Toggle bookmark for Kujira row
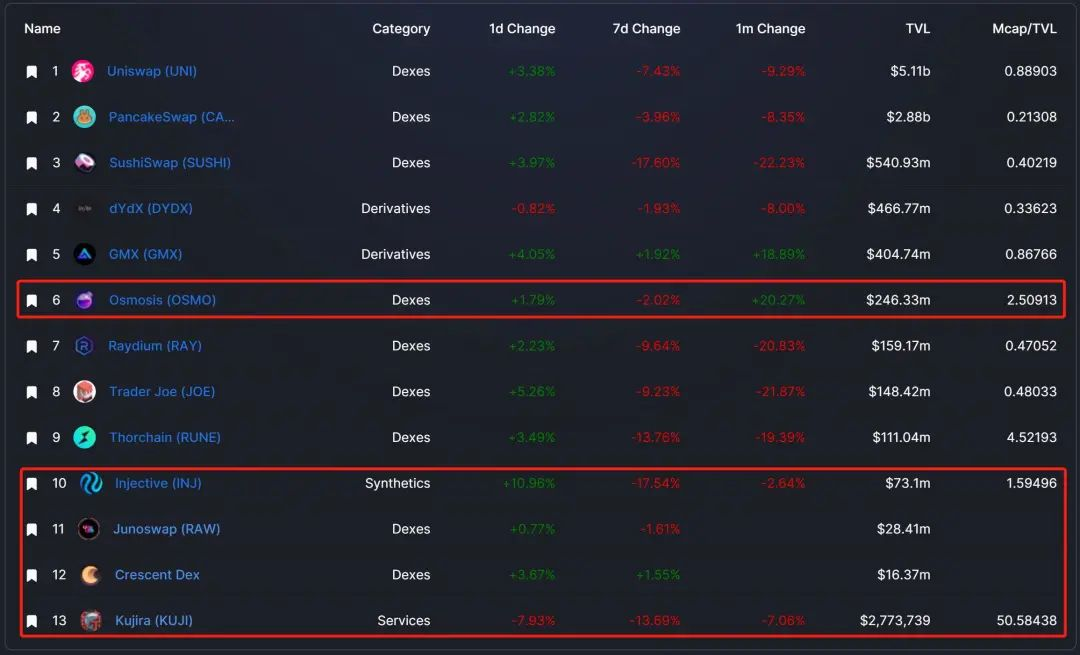 point(32,621)
